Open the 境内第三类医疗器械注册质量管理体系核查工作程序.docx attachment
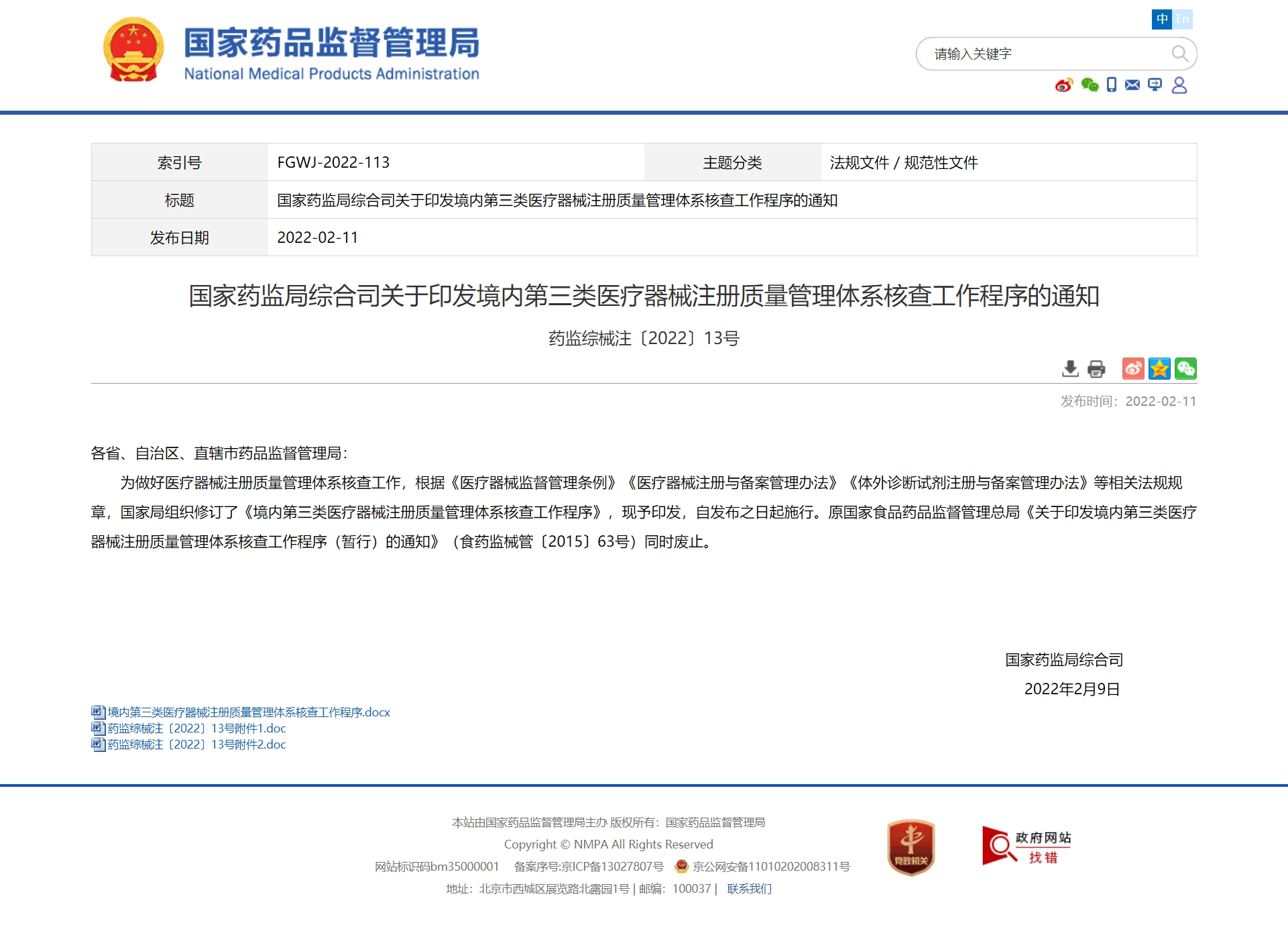 247,713
